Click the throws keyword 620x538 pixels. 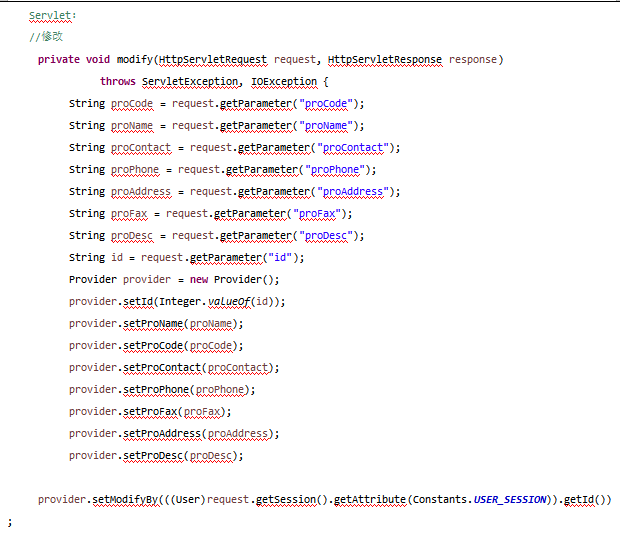coord(118,81)
